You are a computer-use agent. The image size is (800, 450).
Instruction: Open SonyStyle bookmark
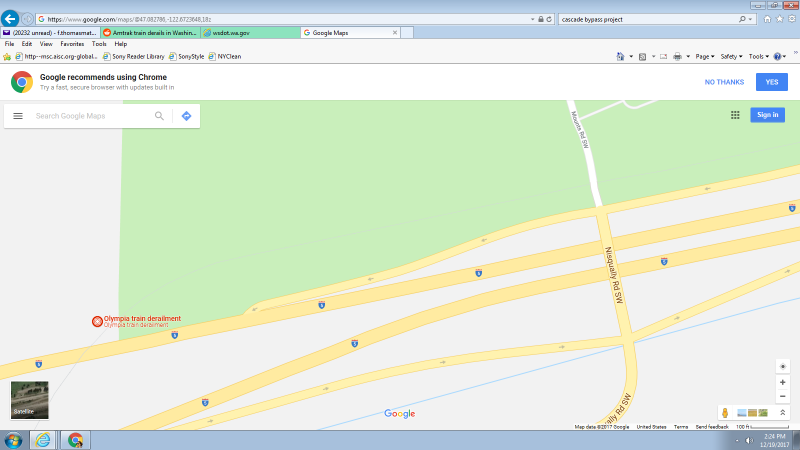[x=187, y=57]
